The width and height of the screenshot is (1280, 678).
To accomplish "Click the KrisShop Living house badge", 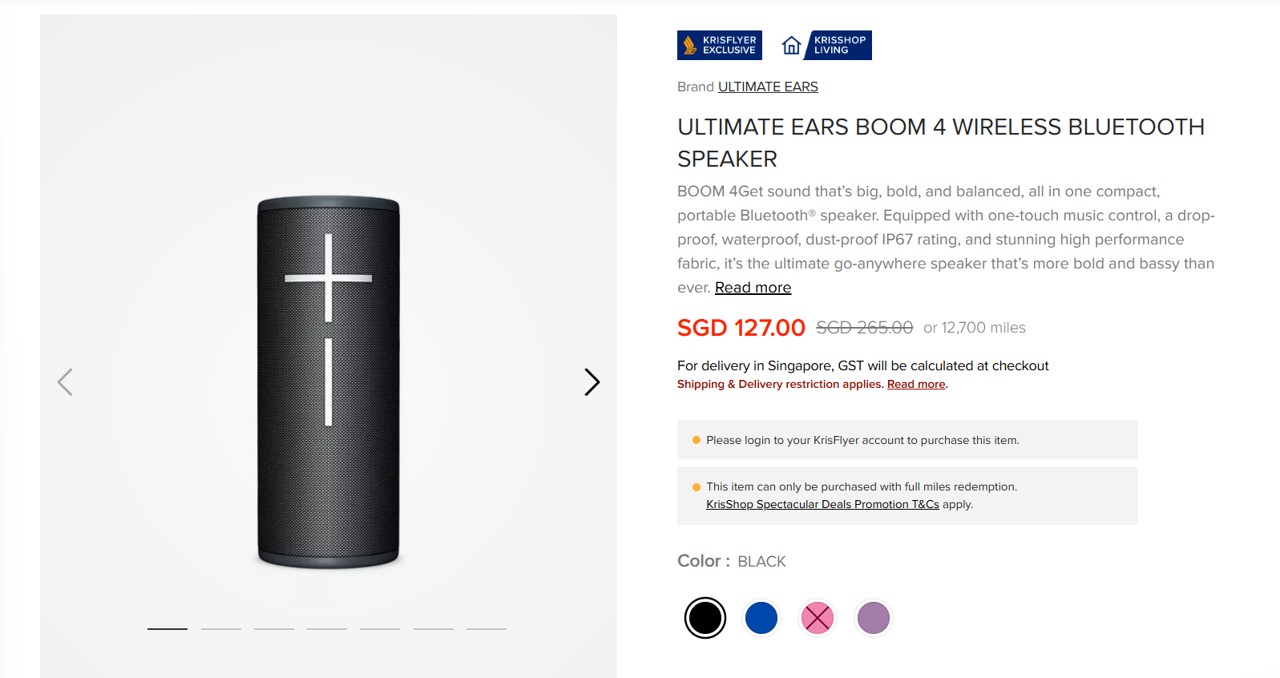I will point(825,45).
